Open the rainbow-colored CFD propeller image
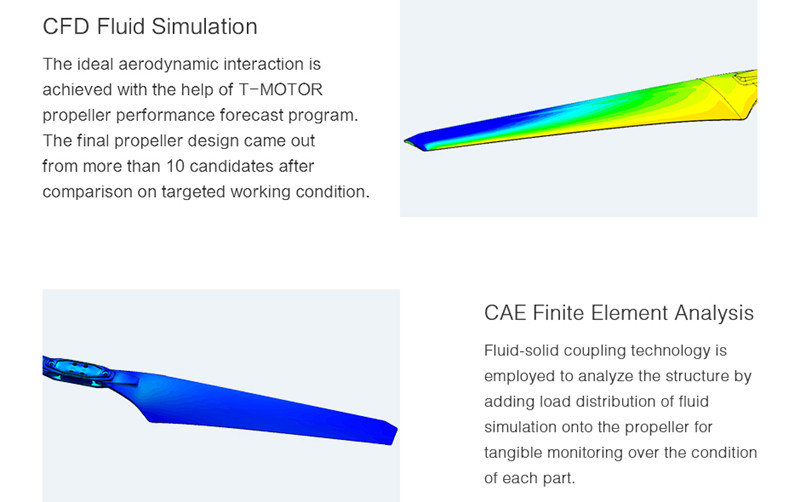The image size is (800, 502). click(x=578, y=108)
